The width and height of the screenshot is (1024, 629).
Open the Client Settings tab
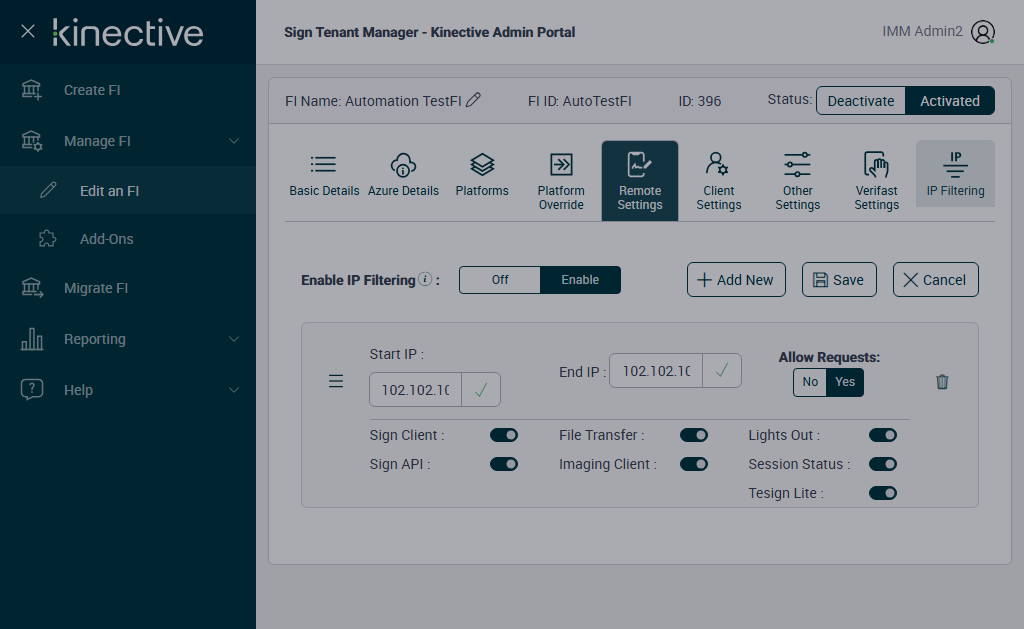coord(718,181)
